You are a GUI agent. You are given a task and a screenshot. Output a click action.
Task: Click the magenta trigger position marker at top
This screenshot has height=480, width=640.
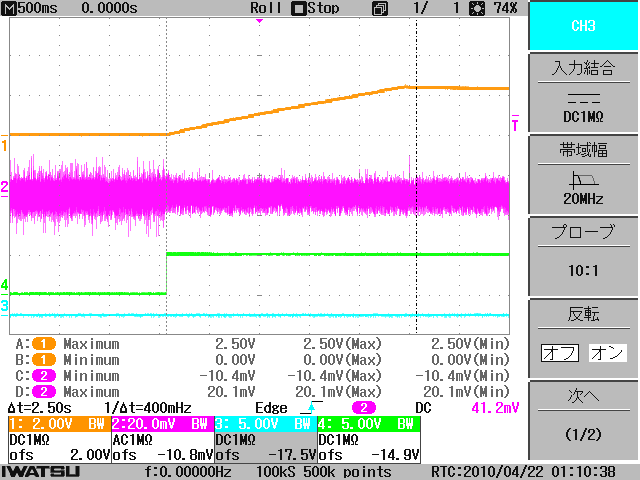point(259,21)
